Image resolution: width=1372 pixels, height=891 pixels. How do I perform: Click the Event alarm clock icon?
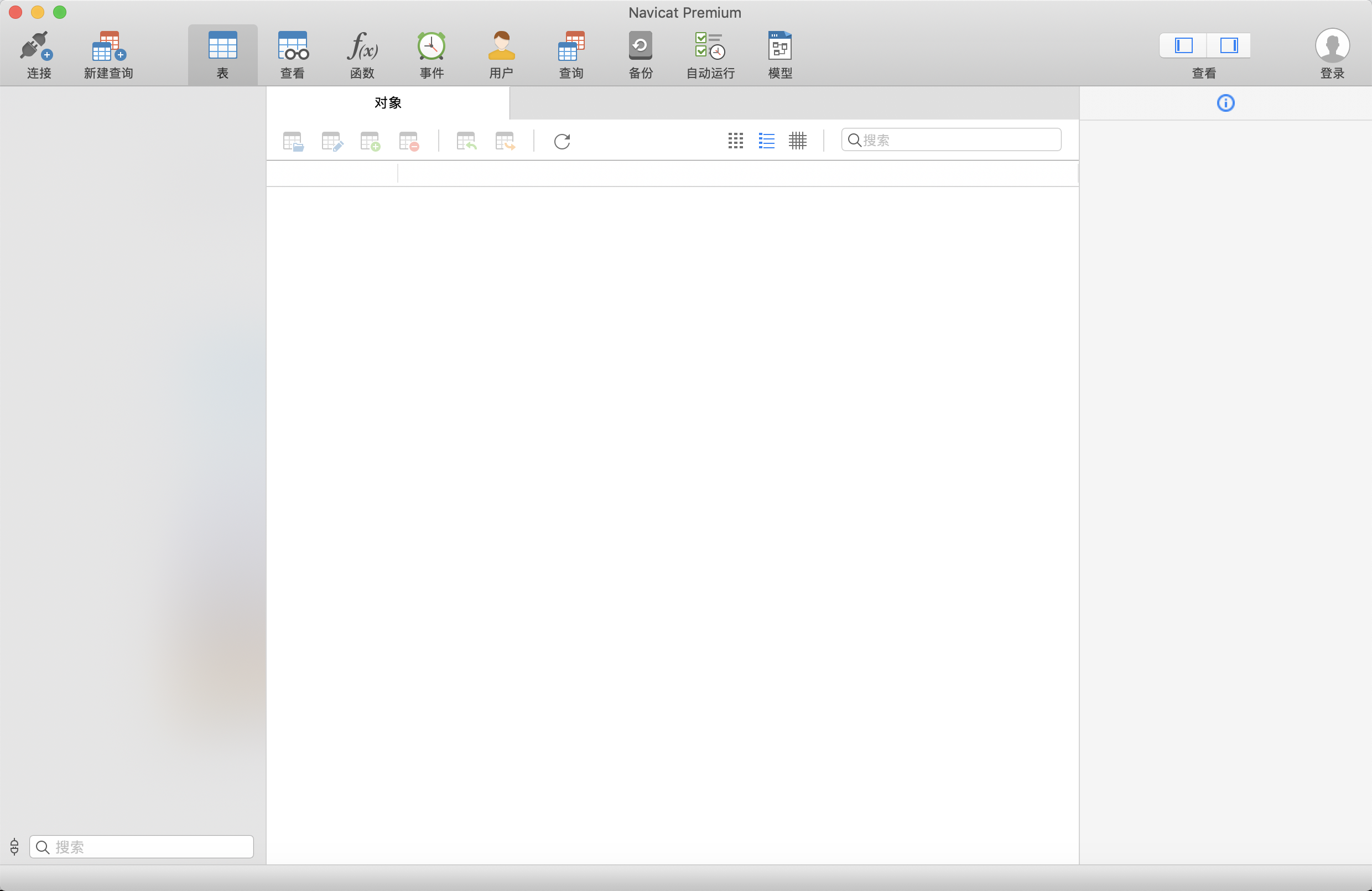(x=431, y=46)
